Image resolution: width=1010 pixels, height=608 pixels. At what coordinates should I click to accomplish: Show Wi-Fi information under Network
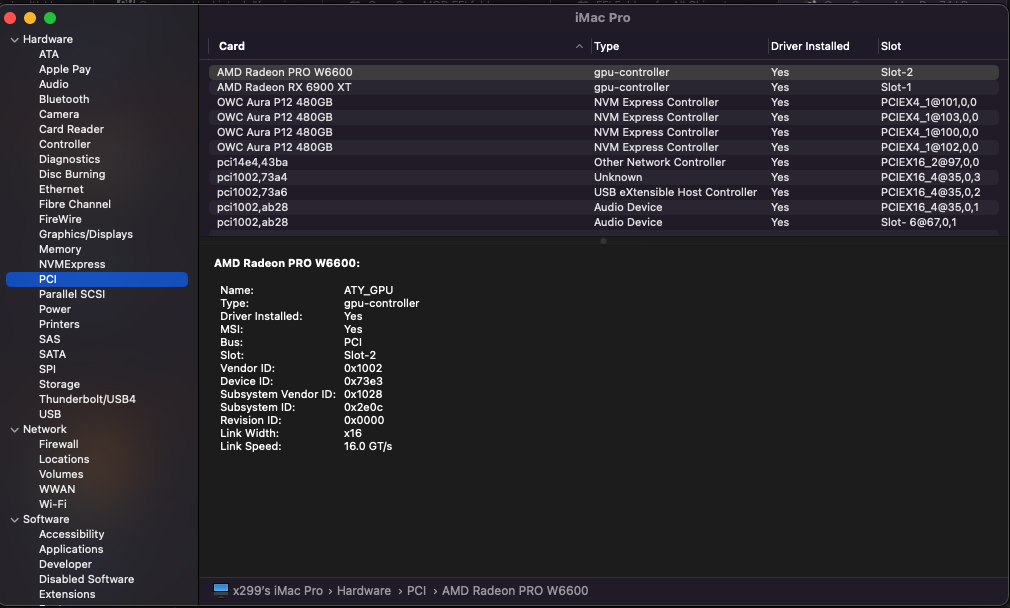(53, 504)
